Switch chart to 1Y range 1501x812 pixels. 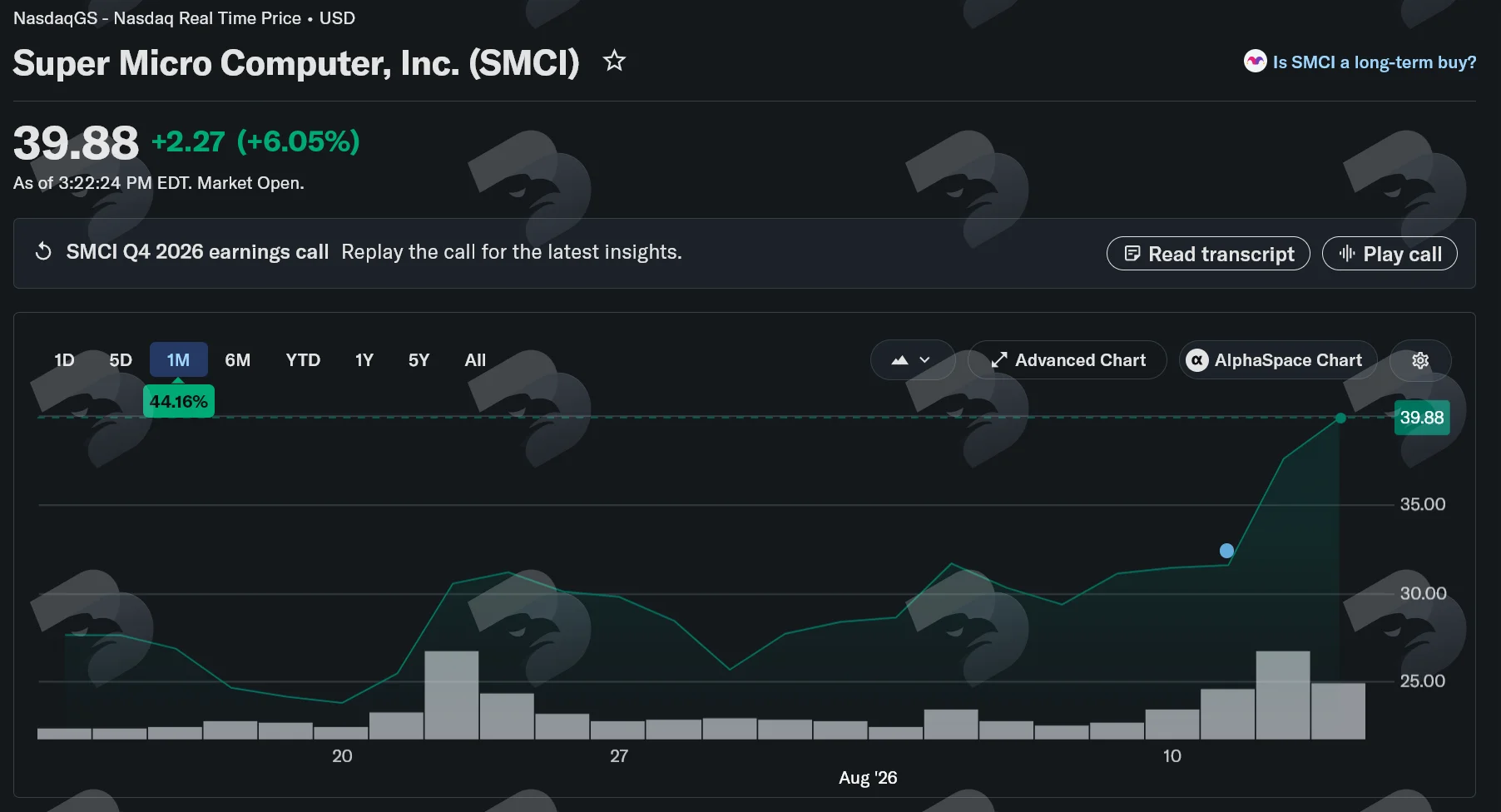tap(364, 360)
